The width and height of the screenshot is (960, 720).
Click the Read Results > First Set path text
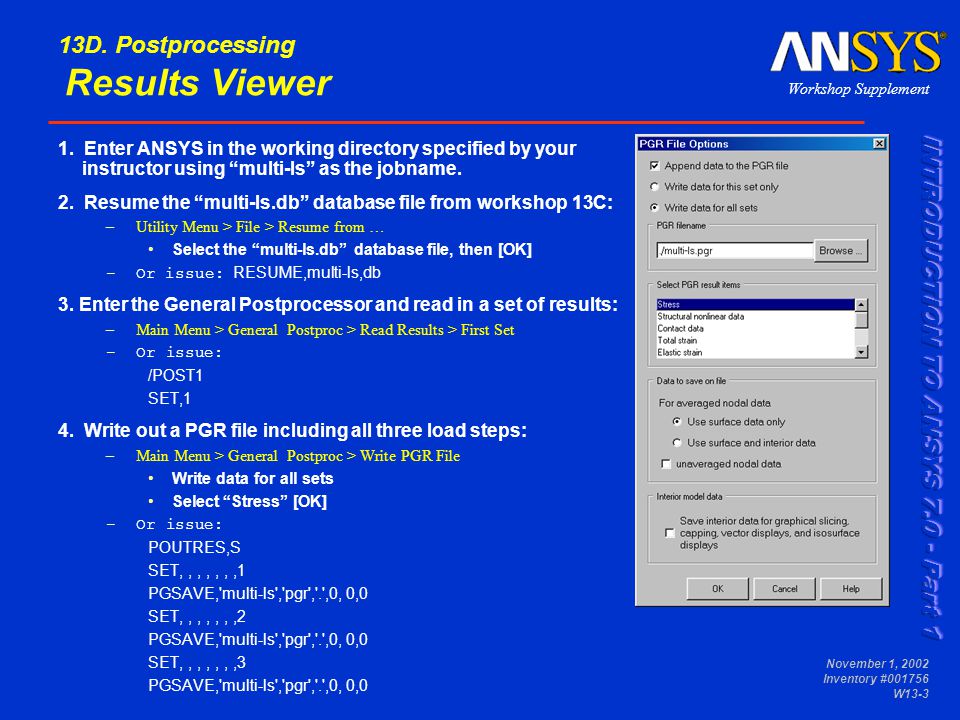coord(437,330)
